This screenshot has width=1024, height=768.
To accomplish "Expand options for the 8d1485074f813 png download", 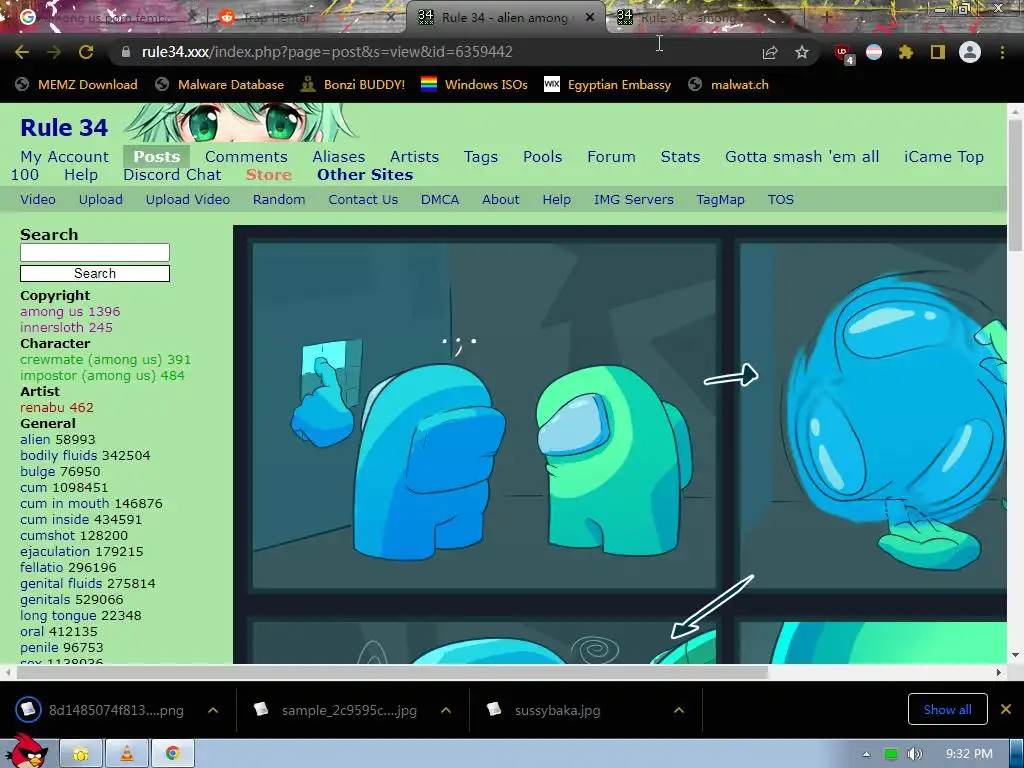I will click(x=213, y=710).
